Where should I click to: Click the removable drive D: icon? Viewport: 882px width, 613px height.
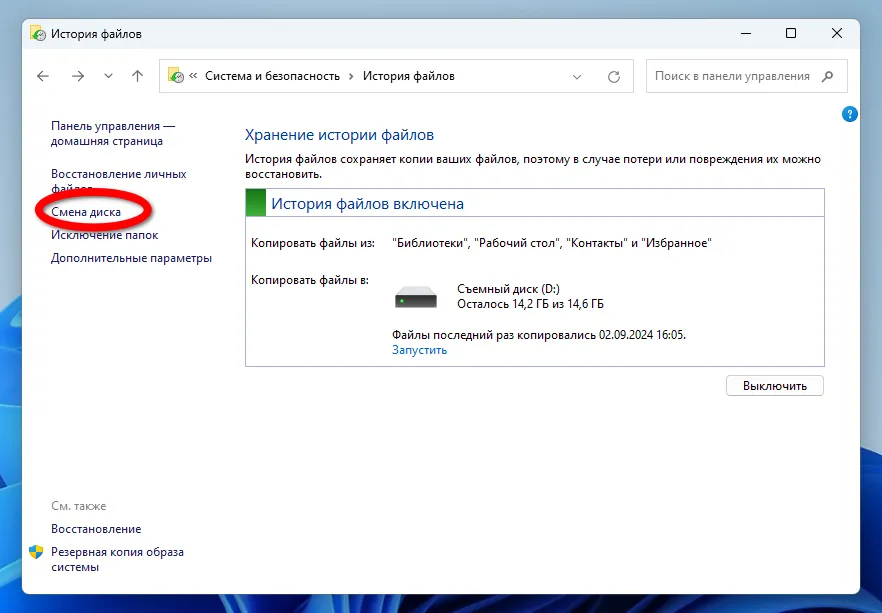[x=415, y=297]
